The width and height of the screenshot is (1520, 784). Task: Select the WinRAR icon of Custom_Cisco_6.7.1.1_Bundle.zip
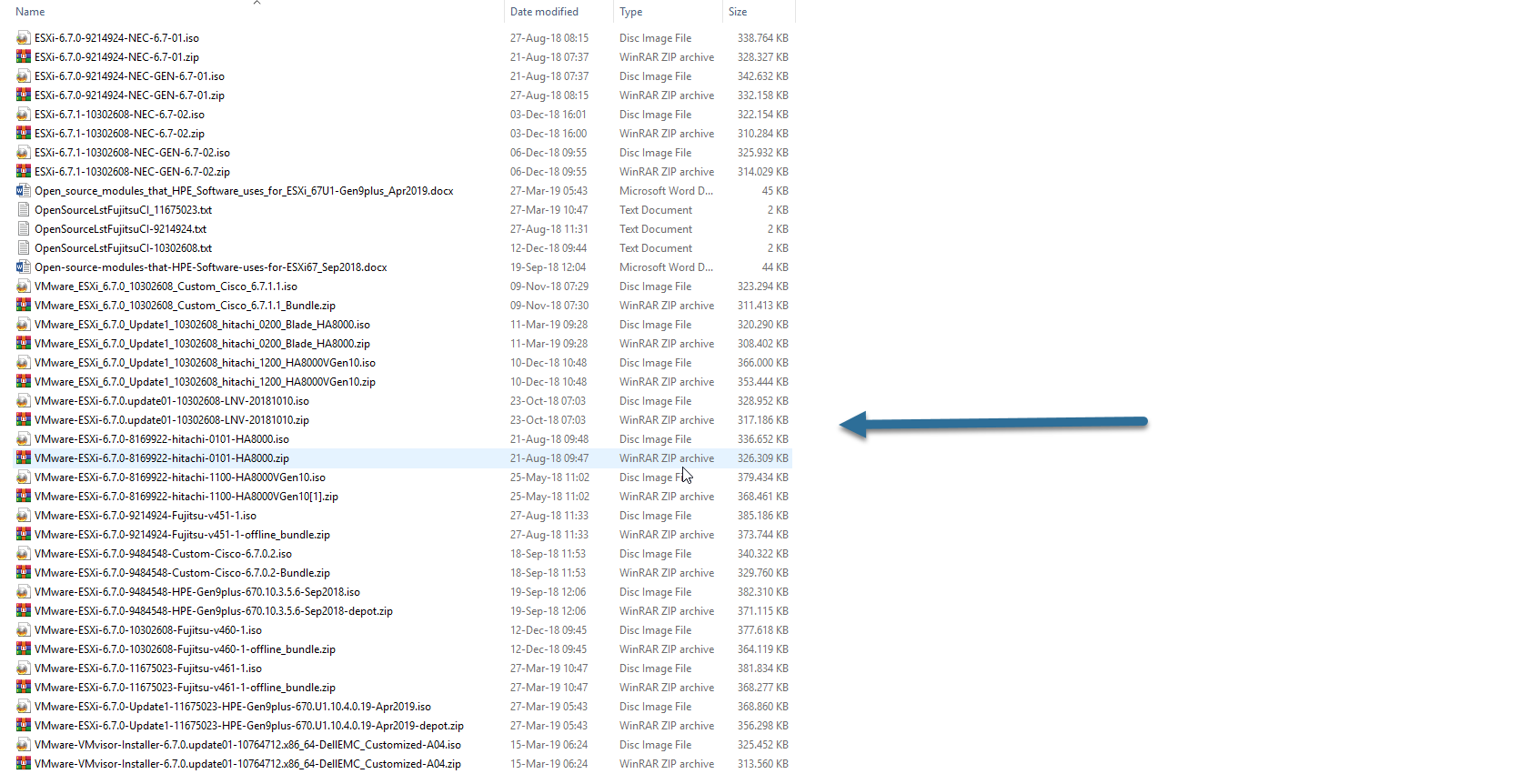coord(24,306)
